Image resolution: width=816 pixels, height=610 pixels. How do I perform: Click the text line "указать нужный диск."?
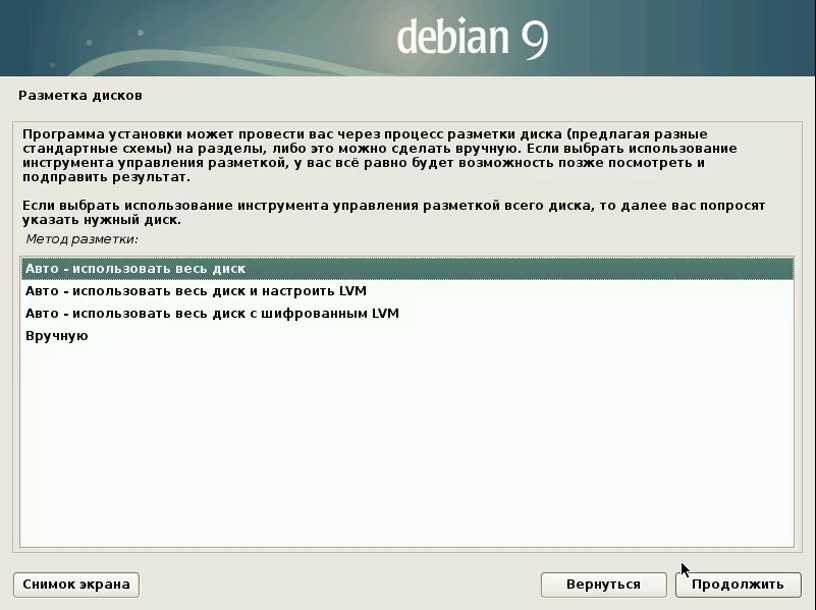(102, 219)
